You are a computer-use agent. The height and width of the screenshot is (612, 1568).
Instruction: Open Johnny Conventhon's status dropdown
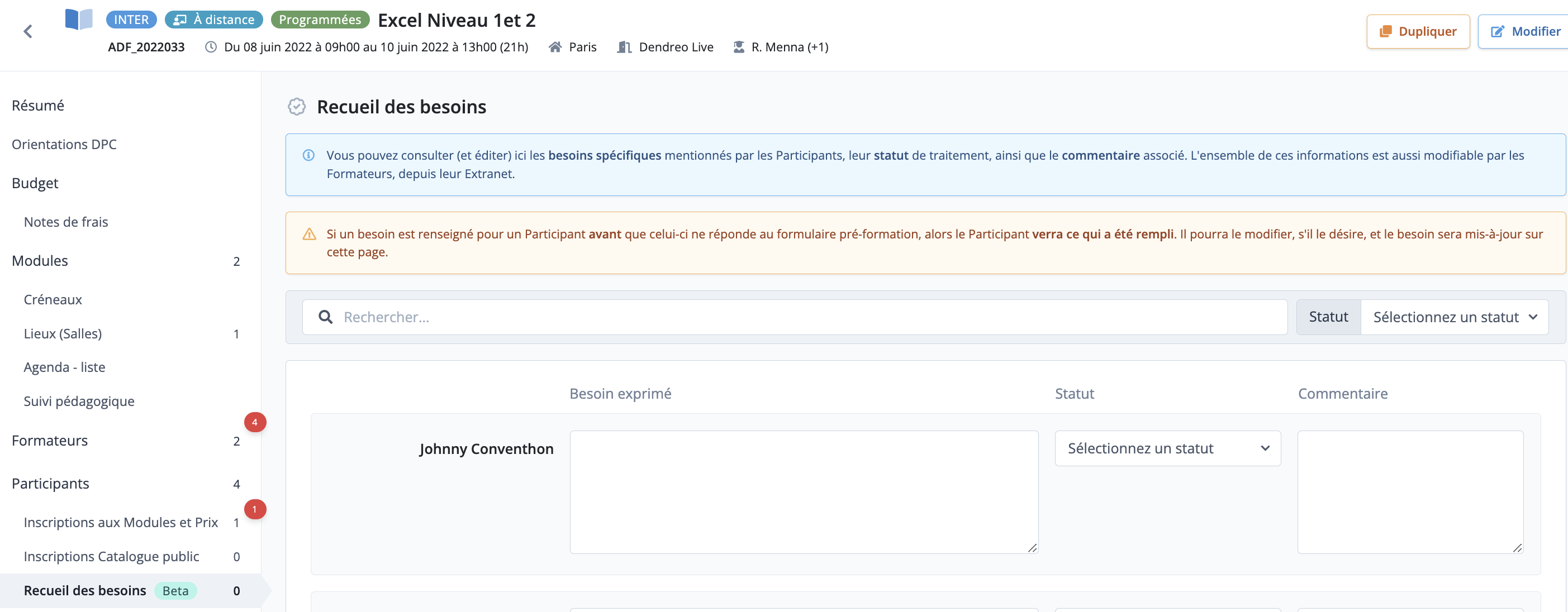[x=1167, y=448]
